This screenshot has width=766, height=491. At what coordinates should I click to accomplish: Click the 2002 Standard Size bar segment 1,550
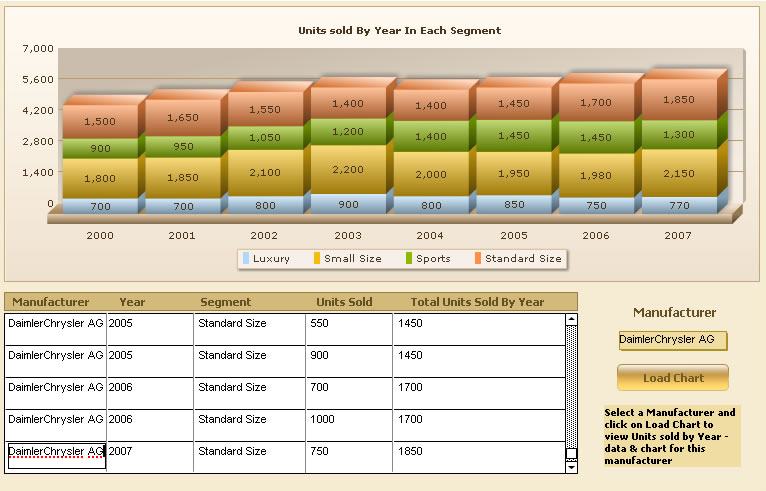265,109
